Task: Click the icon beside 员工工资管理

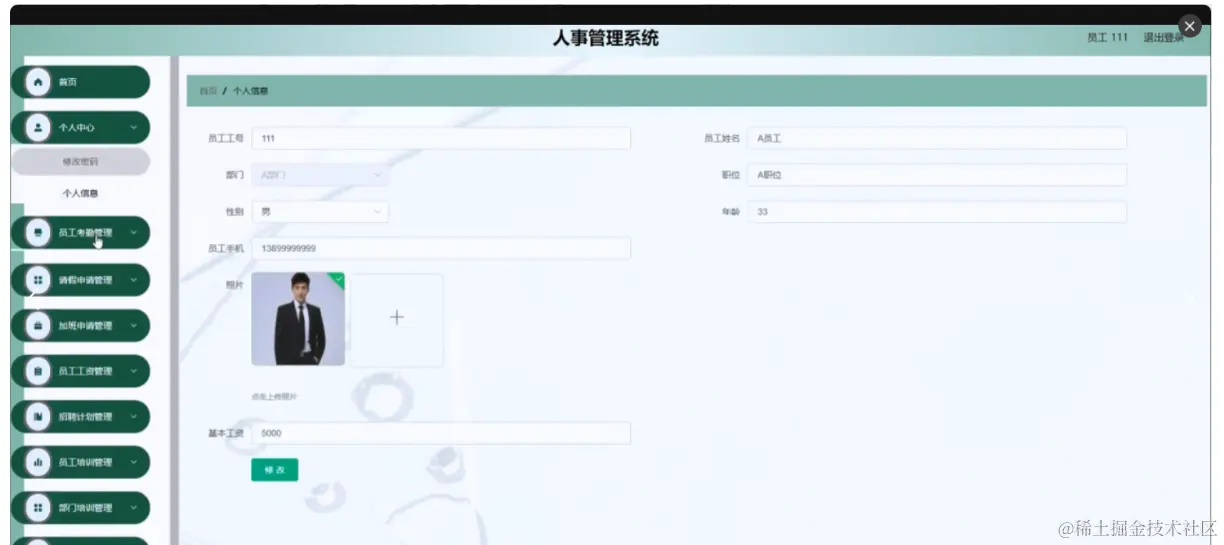Action: (38, 372)
